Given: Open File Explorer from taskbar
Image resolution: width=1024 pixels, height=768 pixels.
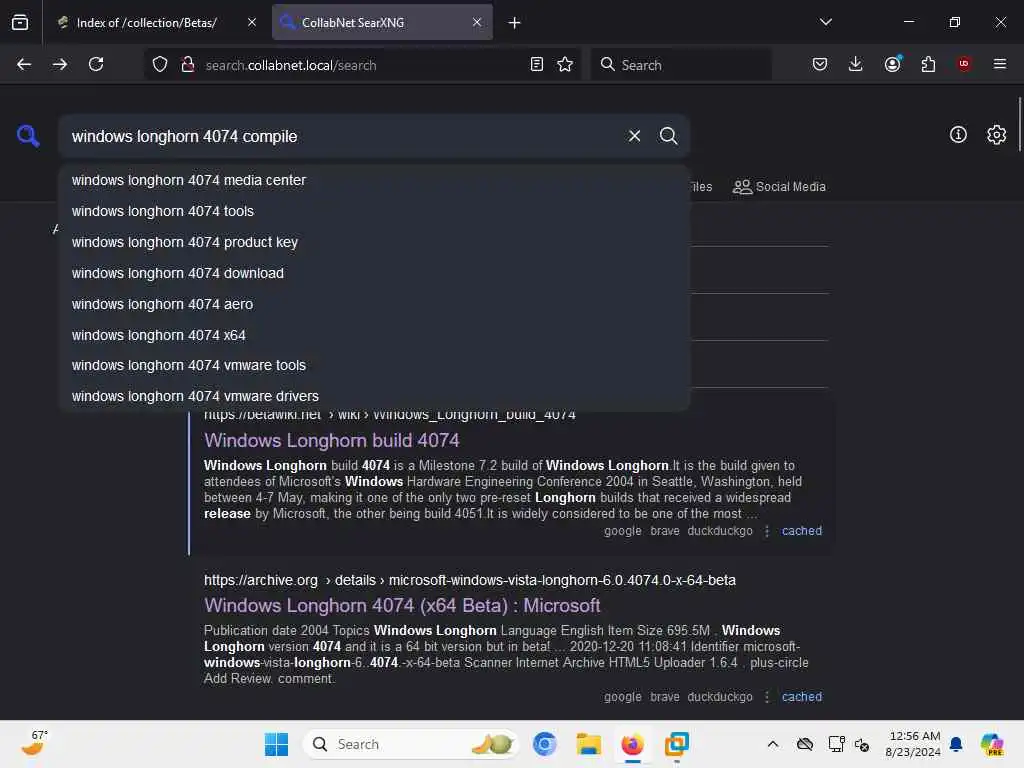Looking at the screenshot, I should (588, 744).
